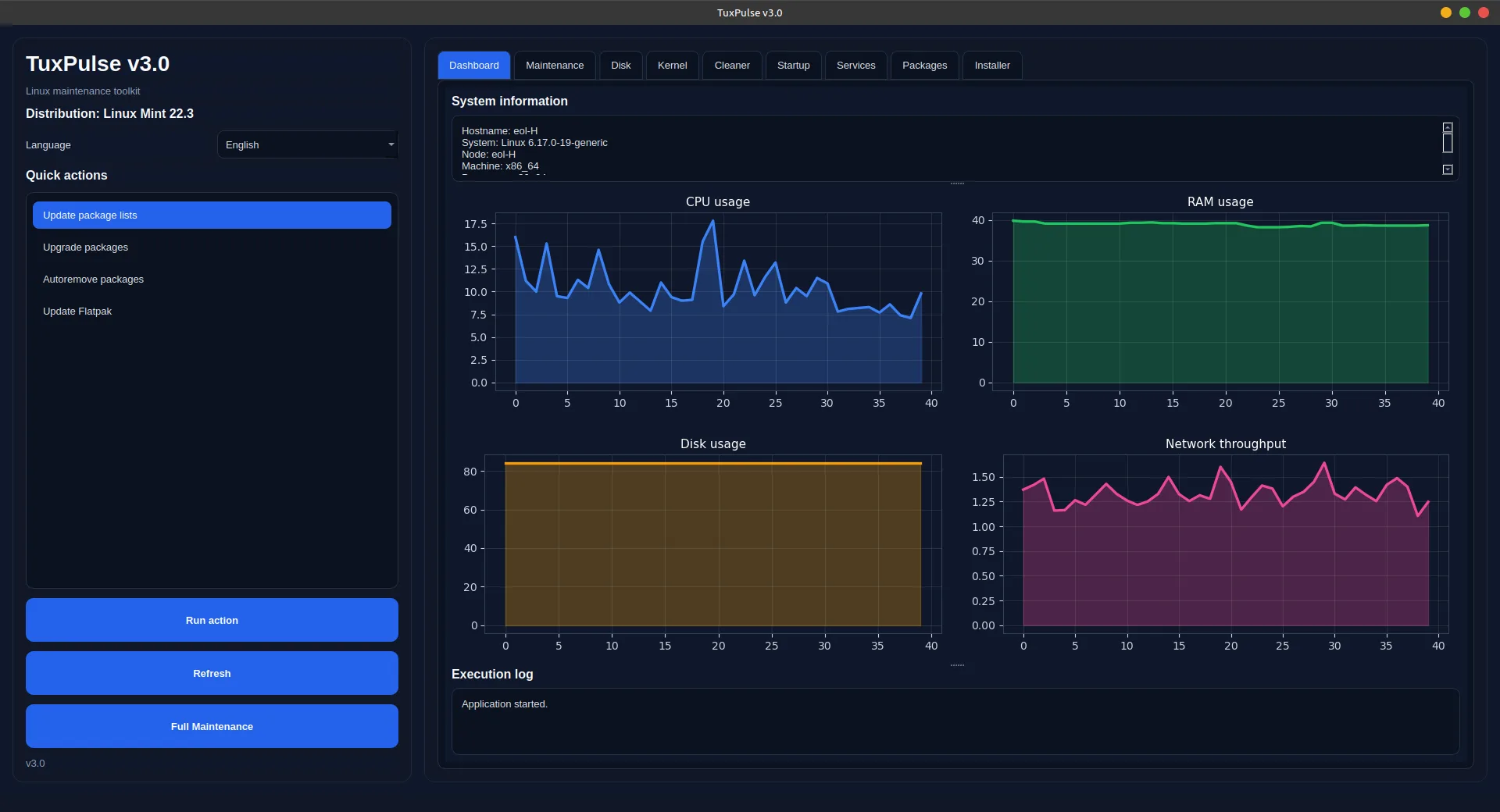Select the Kernel tab
Viewport: 1500px width, 812px height.
(671, 65)
